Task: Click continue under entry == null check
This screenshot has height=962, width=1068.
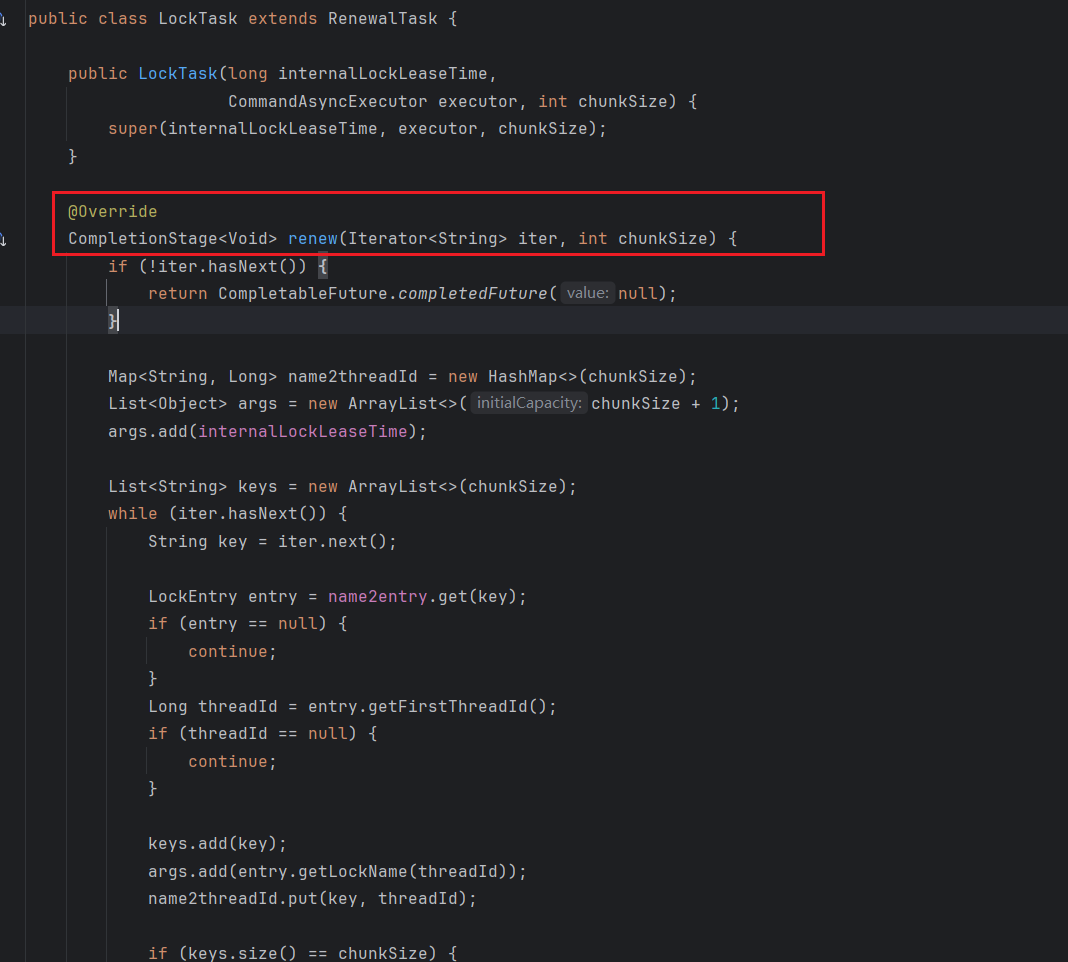Action: (x=227, y=651)
